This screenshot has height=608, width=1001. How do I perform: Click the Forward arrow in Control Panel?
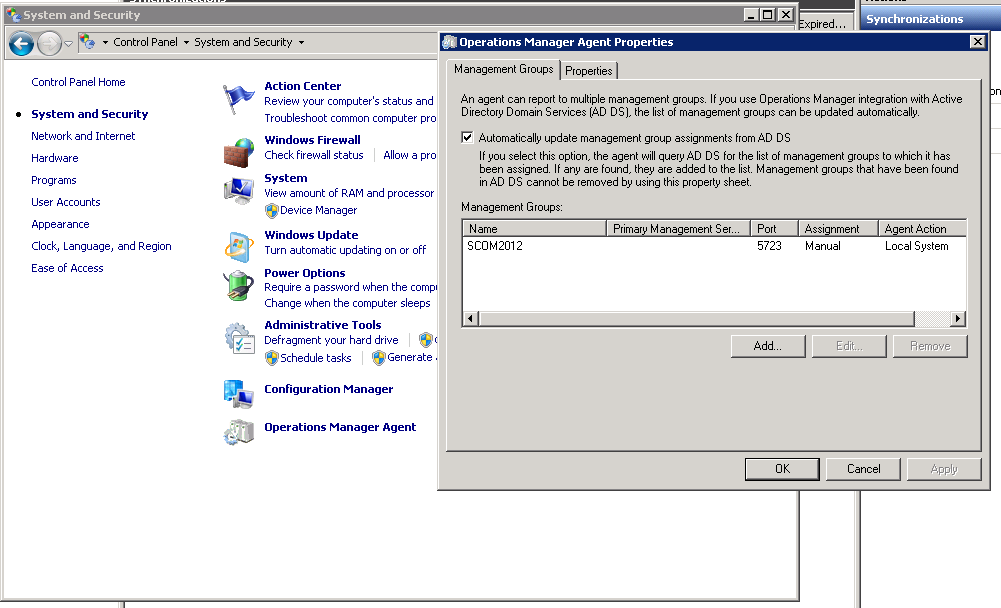(49, 43)
